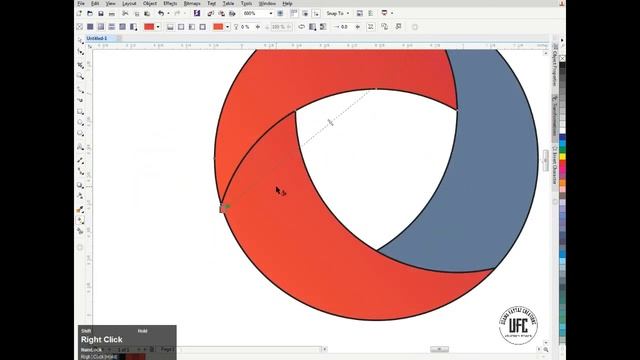Open the Application Launcher dropdown arrow
640x360 pixels.
[392, 13]
